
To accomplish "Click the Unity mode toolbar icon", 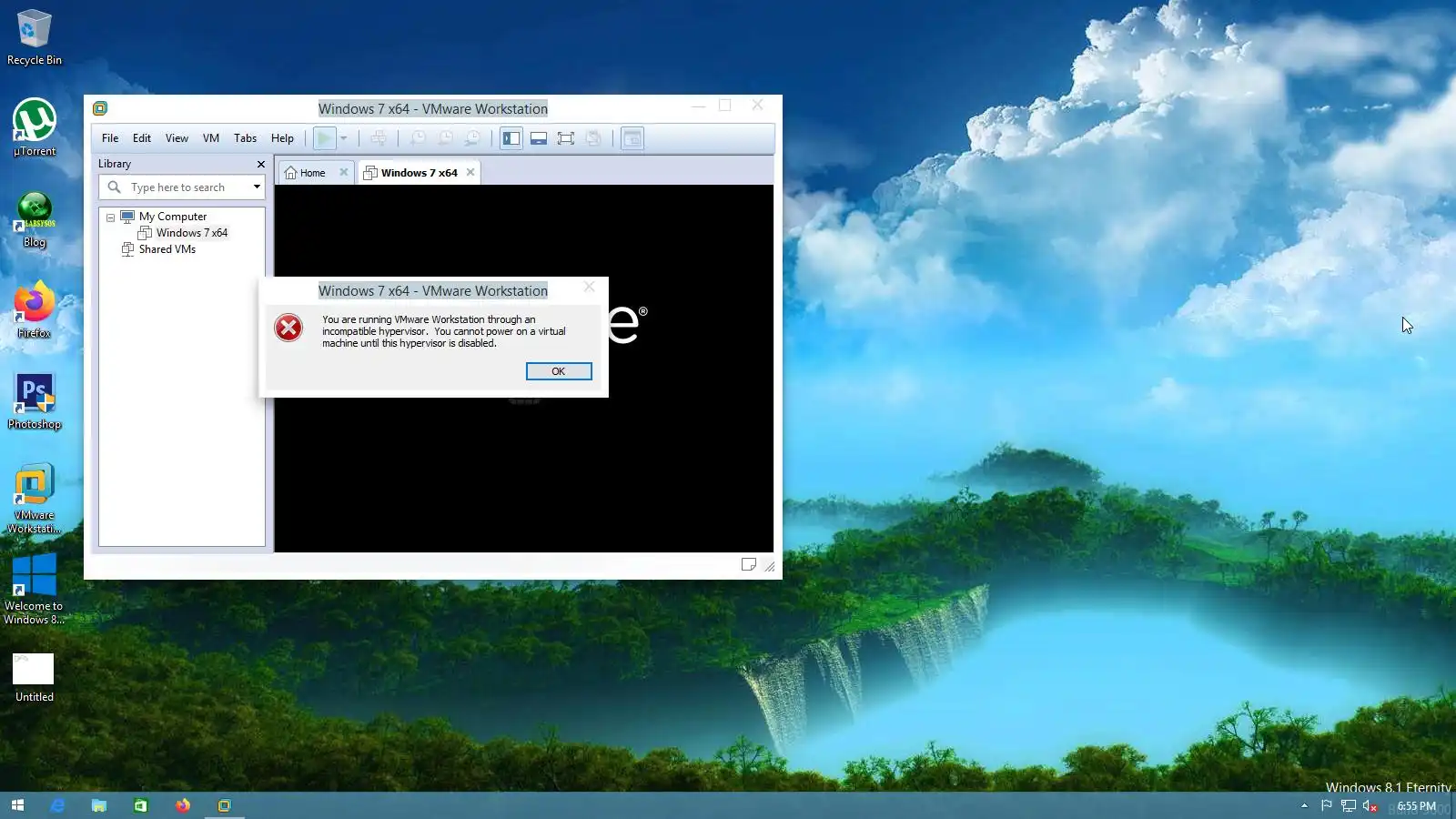I will pyautogui.click(x=593, y=138).
